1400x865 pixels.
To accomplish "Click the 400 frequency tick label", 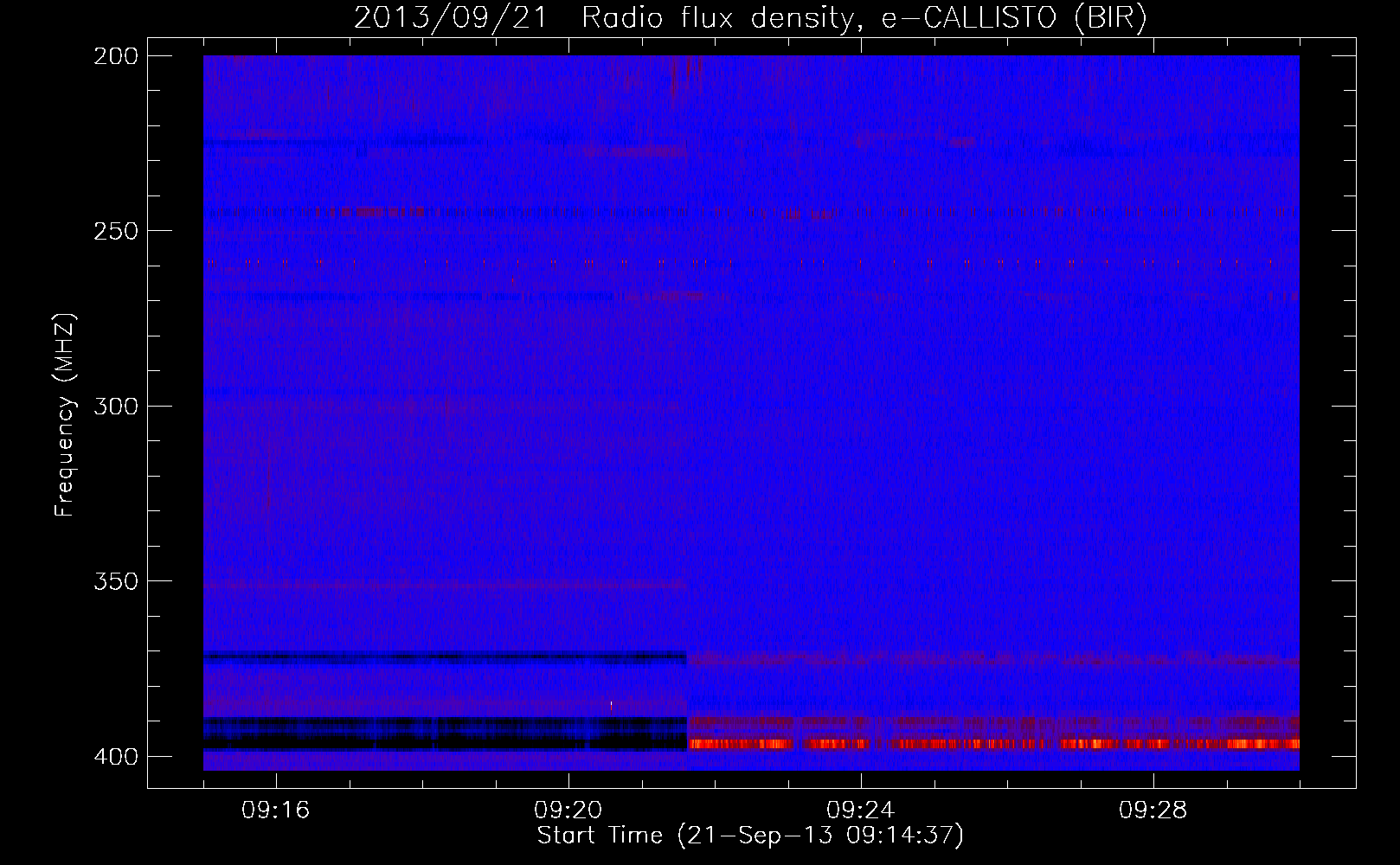I will pos(116,757).
